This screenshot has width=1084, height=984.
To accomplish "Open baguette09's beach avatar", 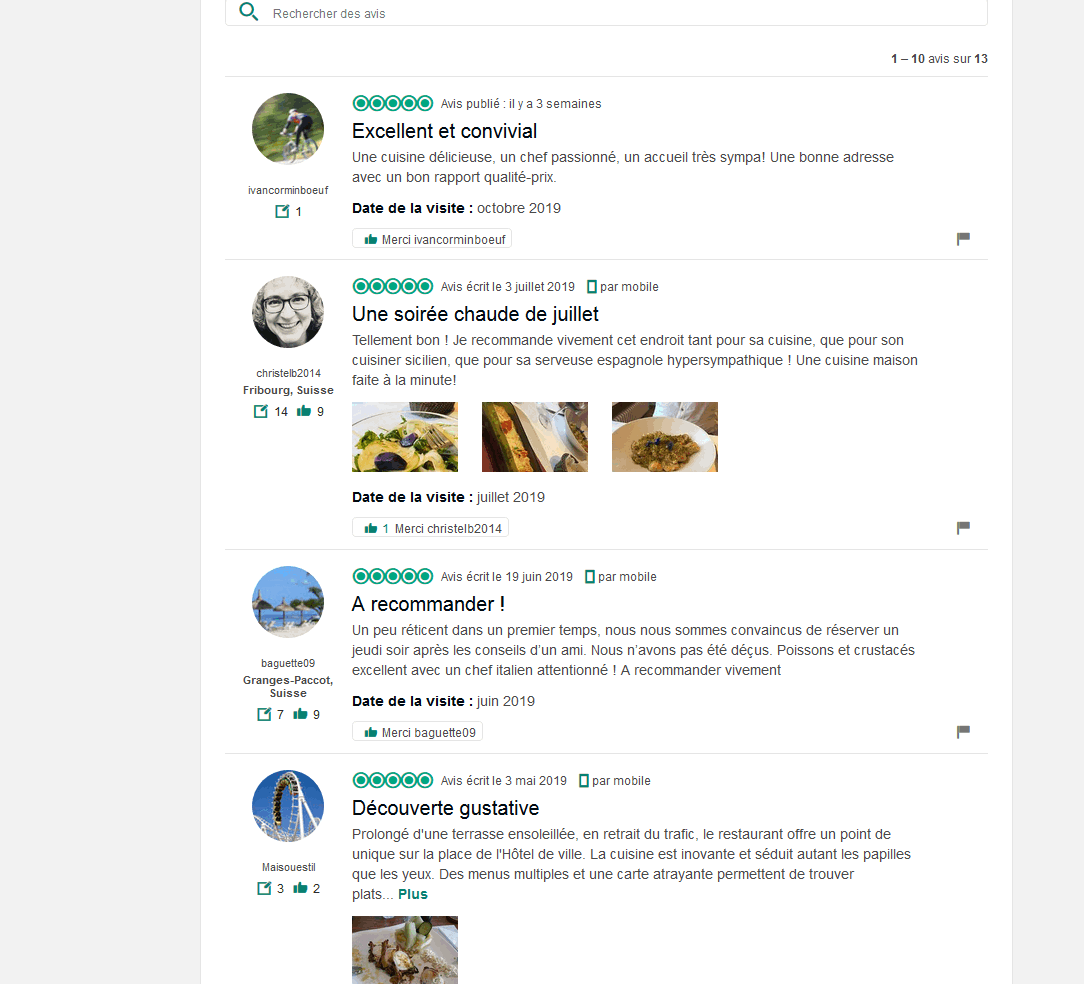I will coord(288,602).
